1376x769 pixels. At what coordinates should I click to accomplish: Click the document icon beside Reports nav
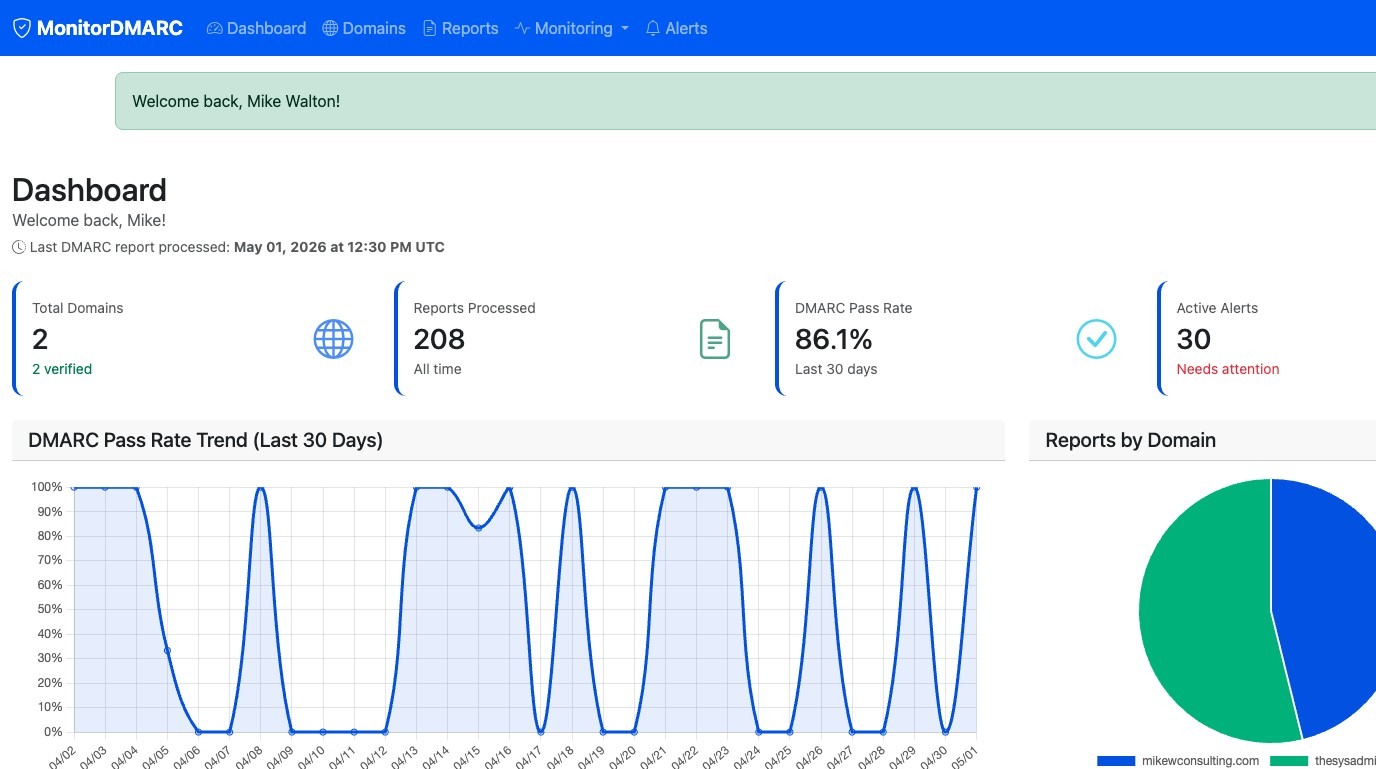tap(430, 28)
